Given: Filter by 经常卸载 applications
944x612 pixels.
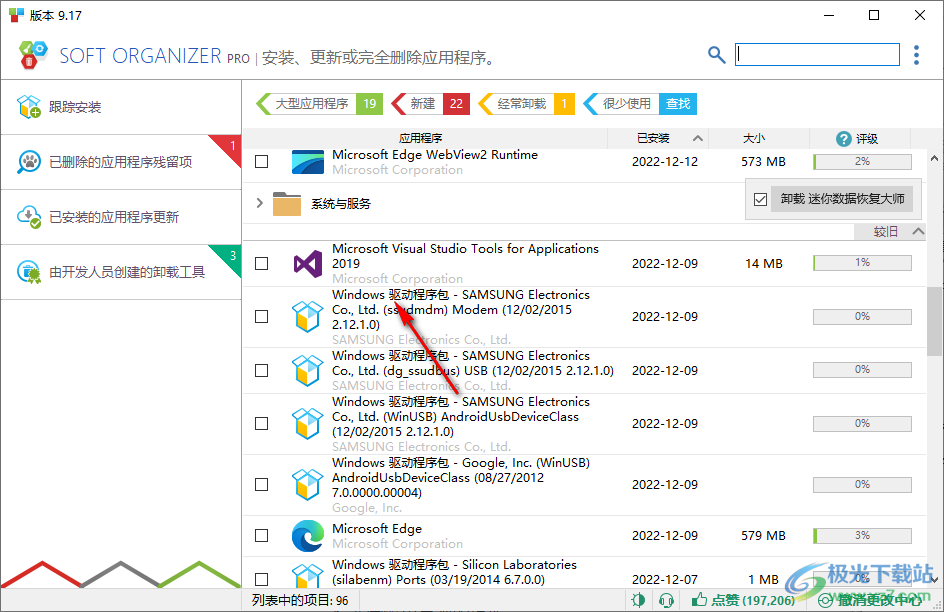Looking at the screenshot, I should 526,104.
